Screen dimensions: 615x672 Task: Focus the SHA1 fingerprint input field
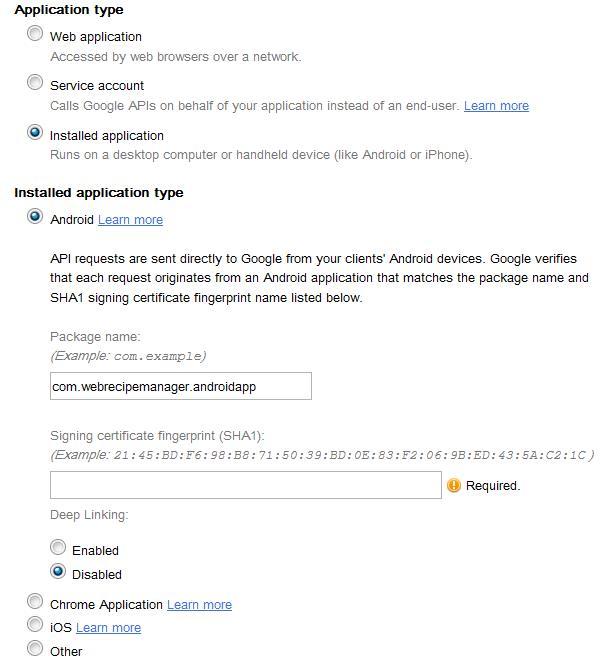[245, 485]
